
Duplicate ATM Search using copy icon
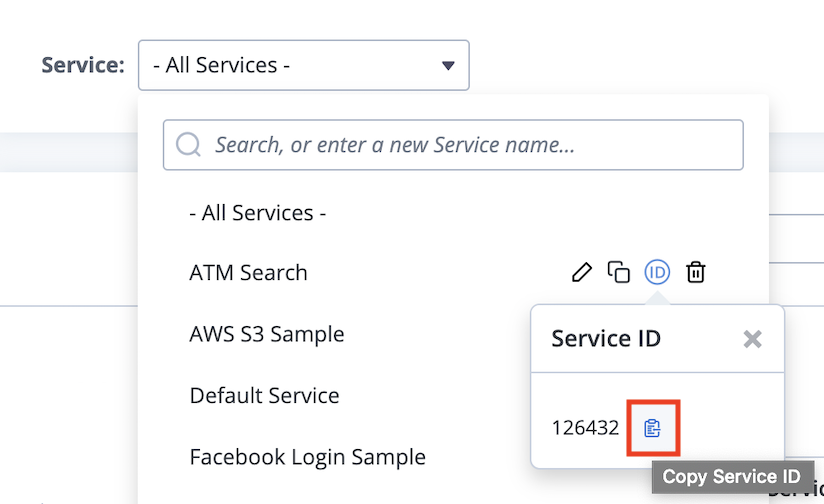coord(619,272)
